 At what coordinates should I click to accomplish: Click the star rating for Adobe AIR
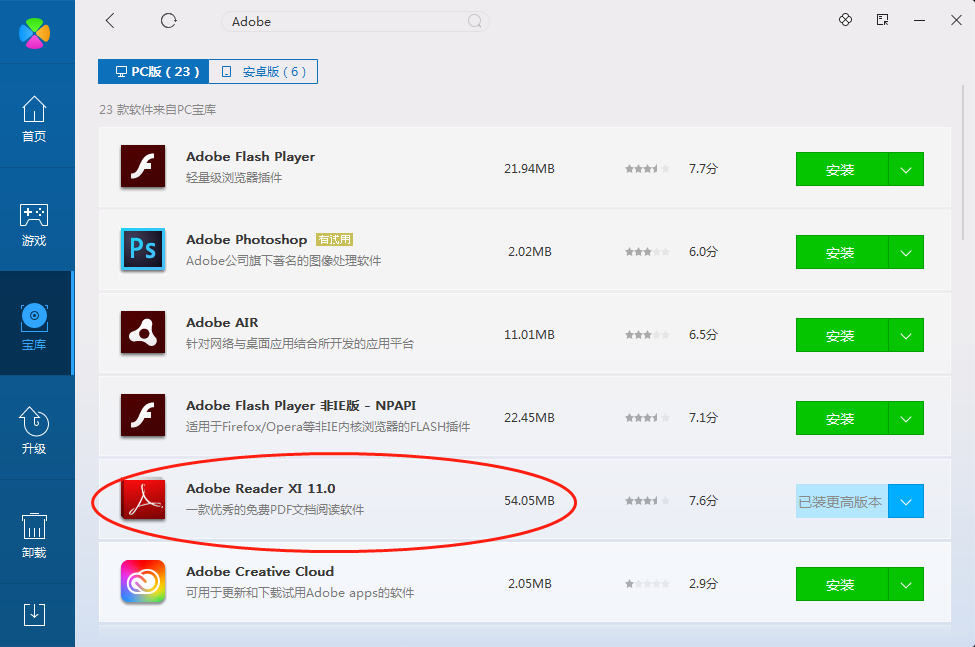[647, 335]
